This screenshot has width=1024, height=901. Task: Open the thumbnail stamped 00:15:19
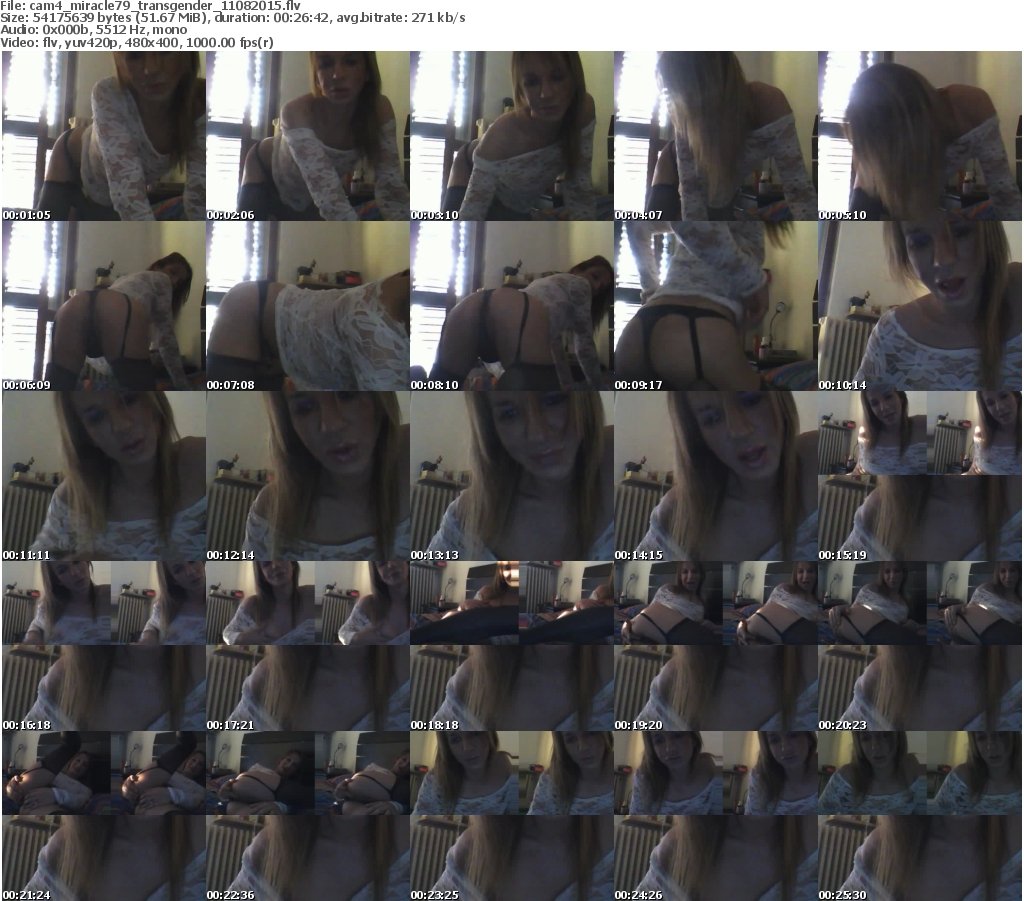coord(920,476)
